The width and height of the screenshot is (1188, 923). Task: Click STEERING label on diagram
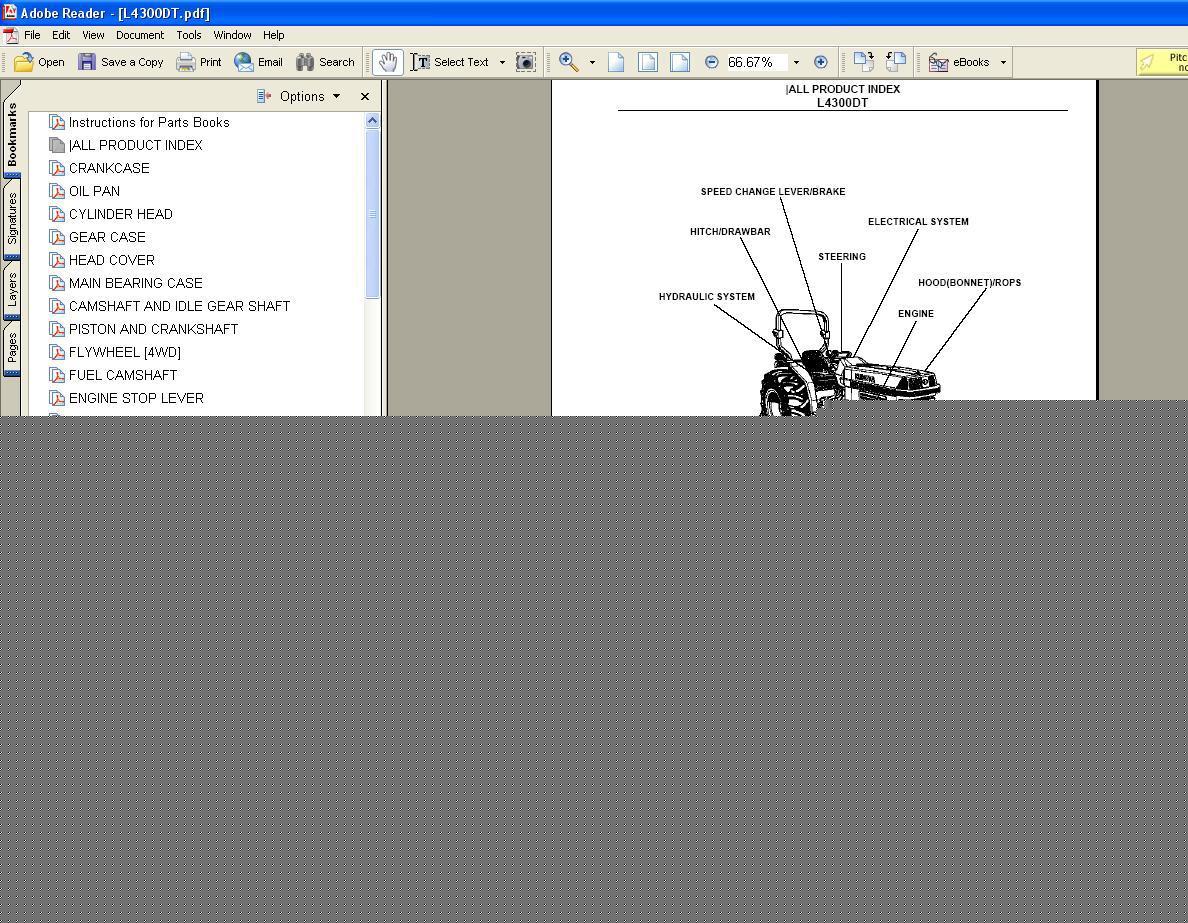pos(842,257)
